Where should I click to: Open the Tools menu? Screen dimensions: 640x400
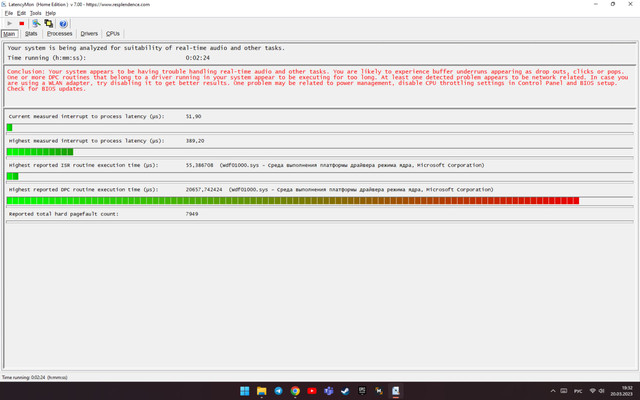click(36, 13)
